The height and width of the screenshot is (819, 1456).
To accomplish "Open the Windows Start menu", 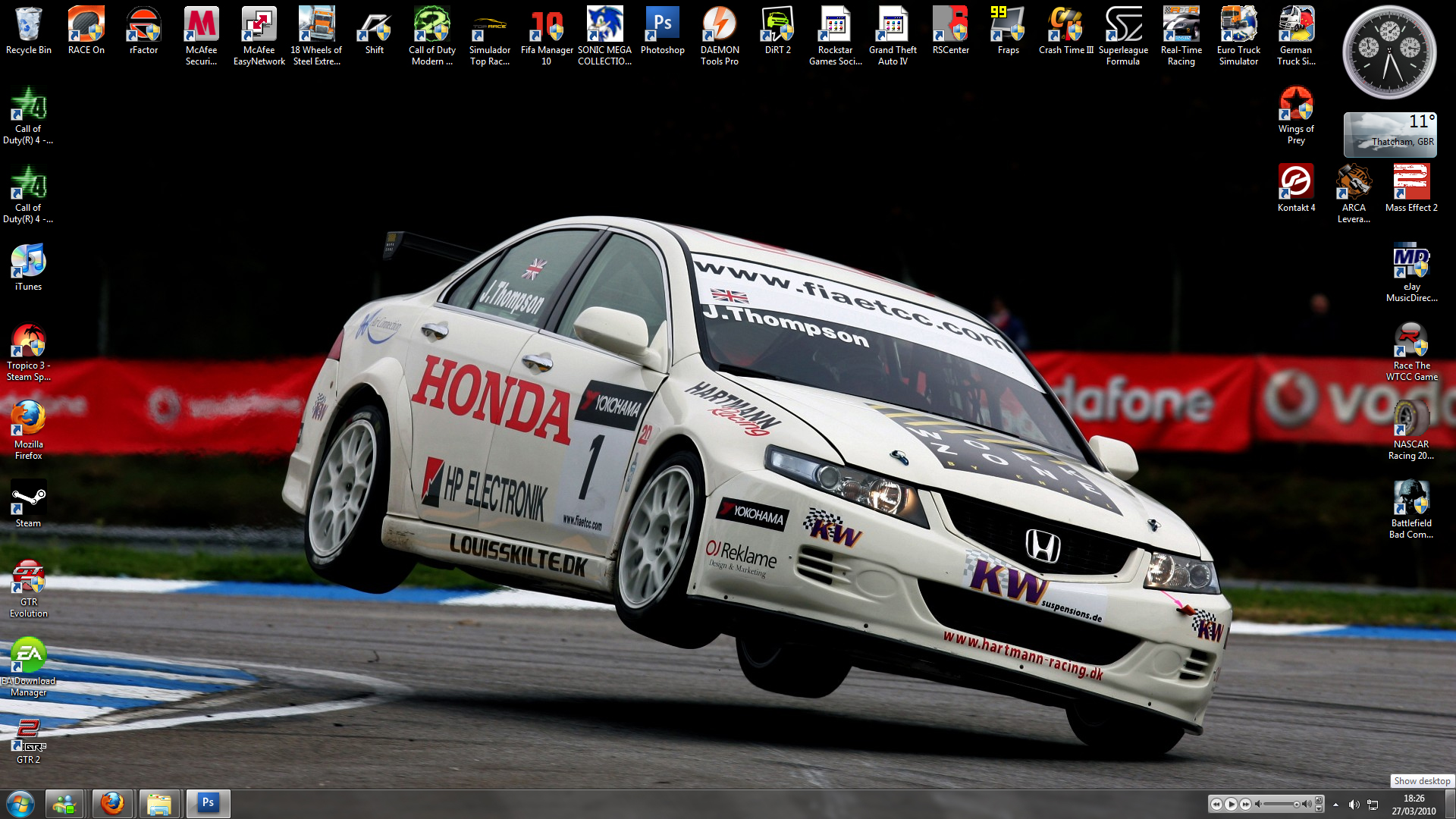I will tap(20, 803).
